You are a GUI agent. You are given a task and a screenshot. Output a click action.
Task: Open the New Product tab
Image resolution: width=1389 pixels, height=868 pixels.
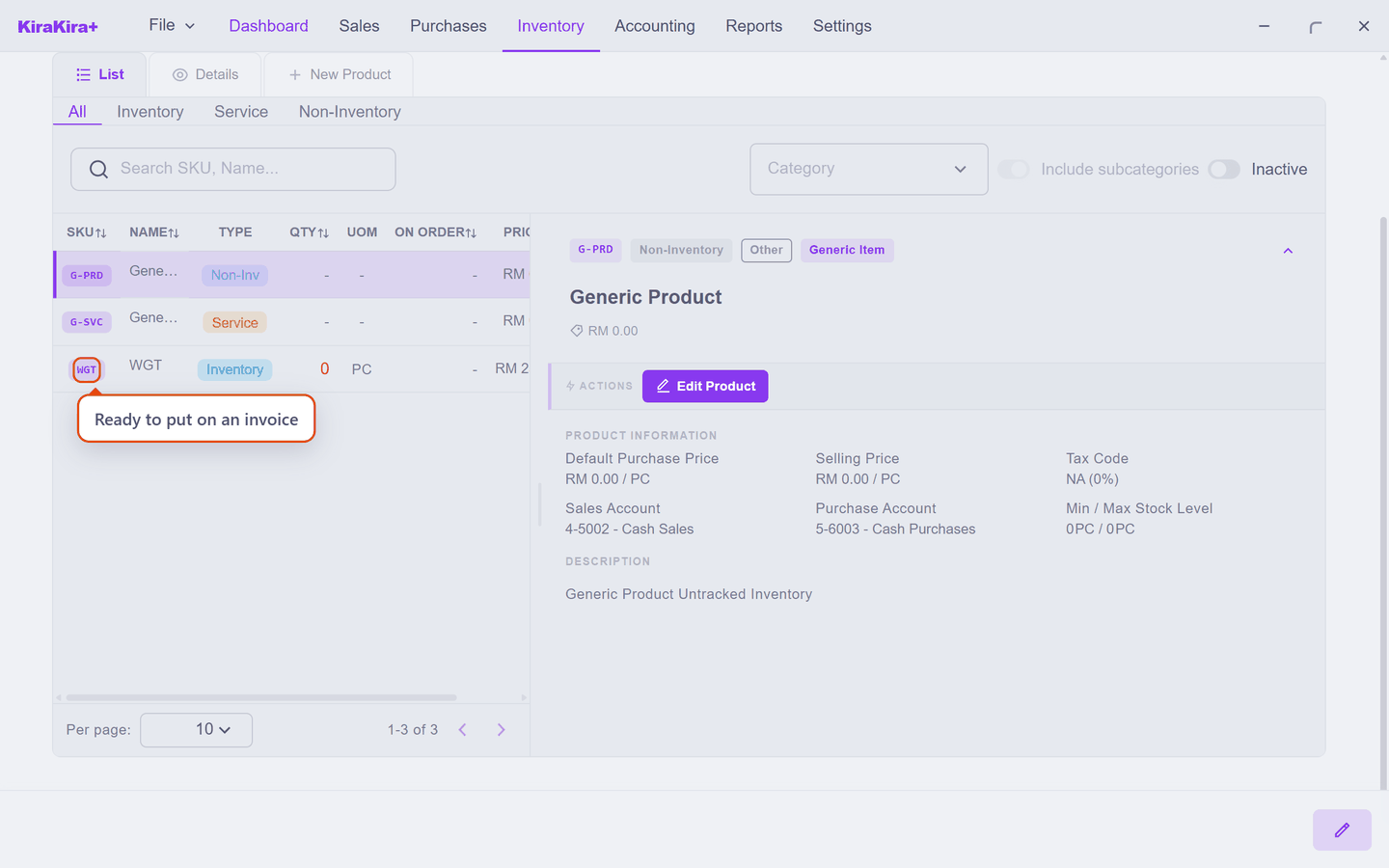[x=340, y=74]
